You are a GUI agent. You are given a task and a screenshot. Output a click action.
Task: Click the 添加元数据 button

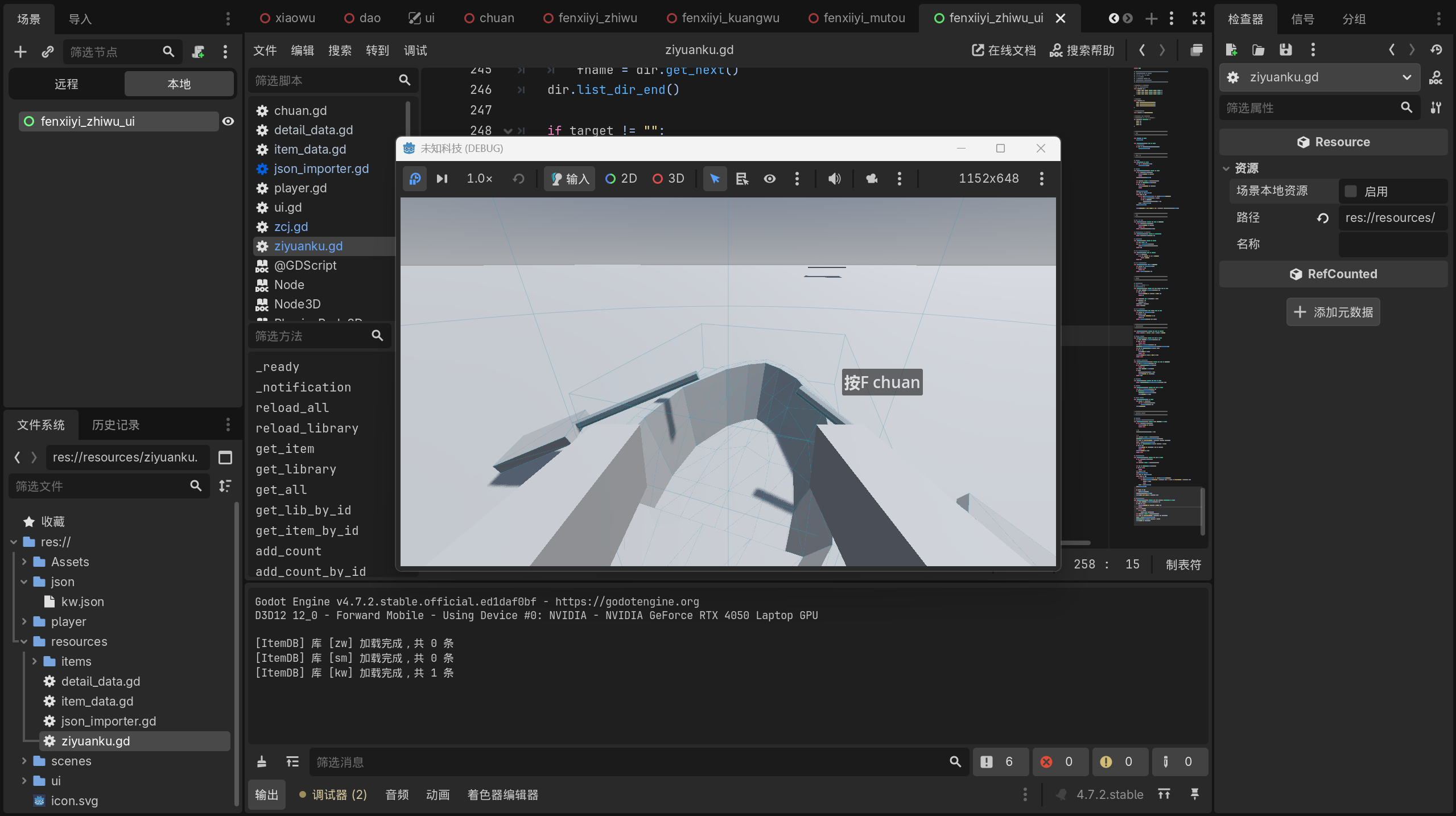[x=1333, y=312]
